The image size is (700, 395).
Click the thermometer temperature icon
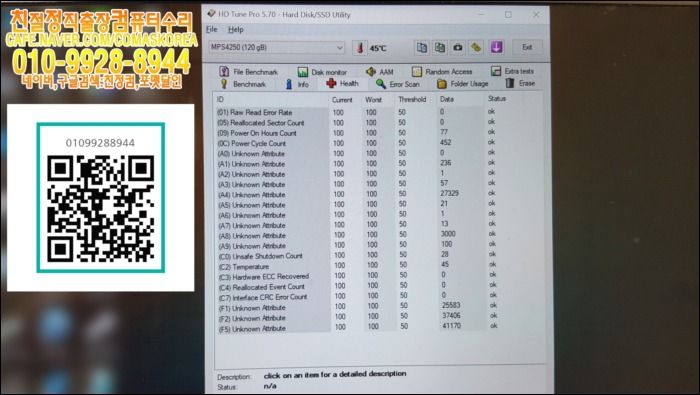click(360, 48)
